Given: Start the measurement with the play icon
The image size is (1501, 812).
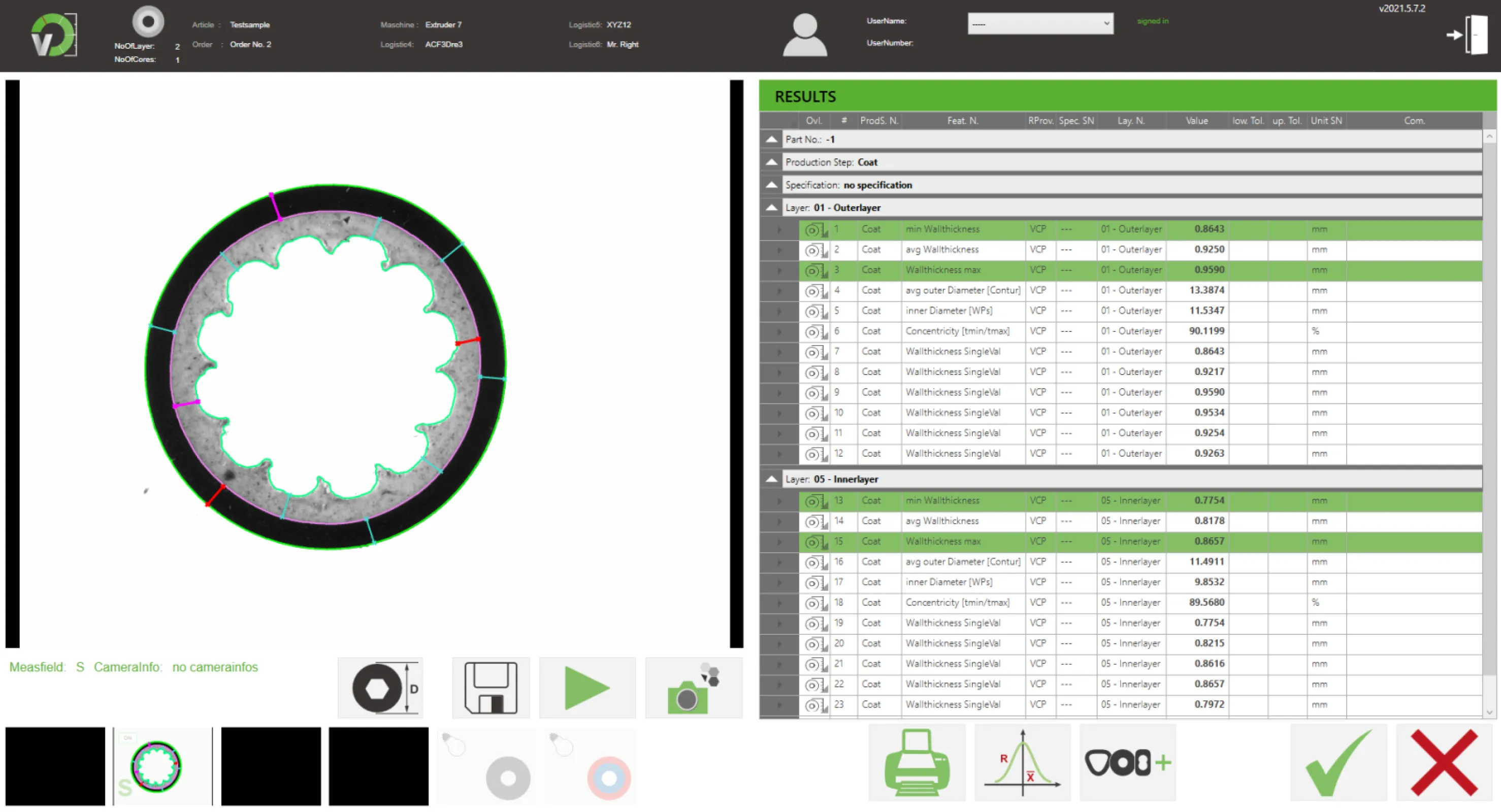Looking at the screenshot, I should [x=587, y=687].
